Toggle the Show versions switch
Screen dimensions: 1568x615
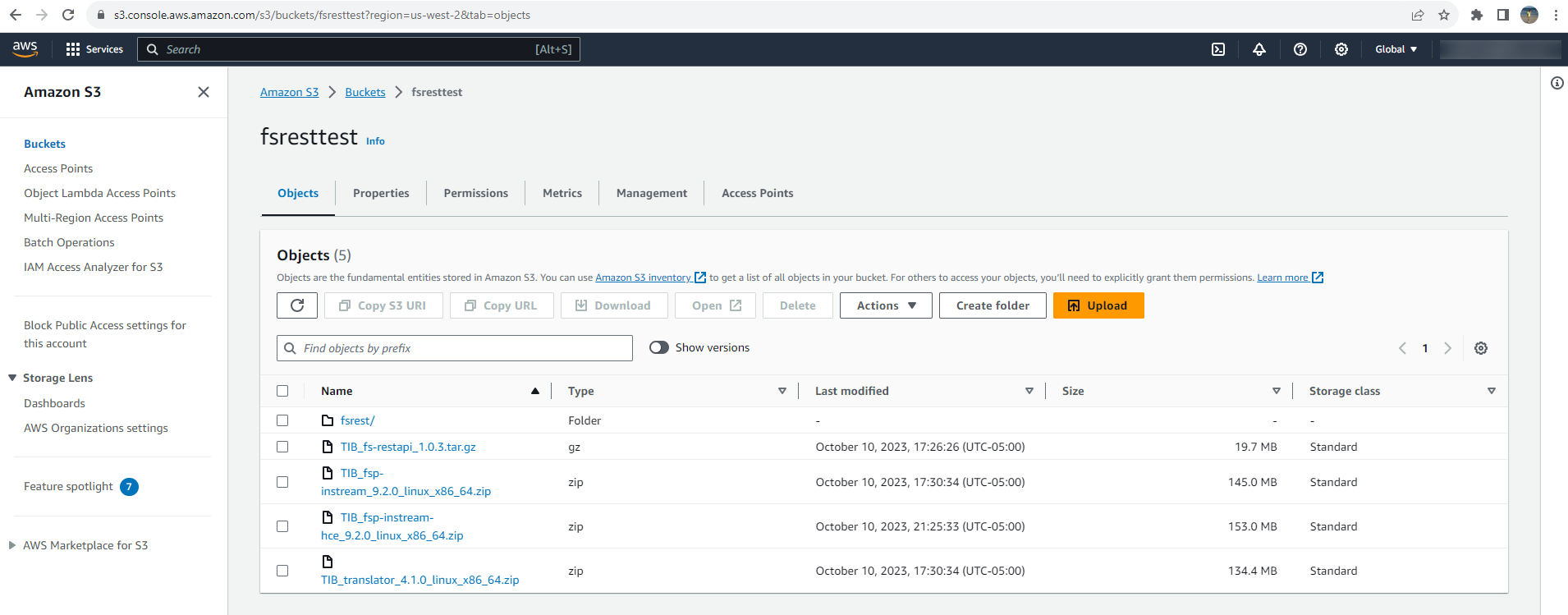(x=659, y=347)
